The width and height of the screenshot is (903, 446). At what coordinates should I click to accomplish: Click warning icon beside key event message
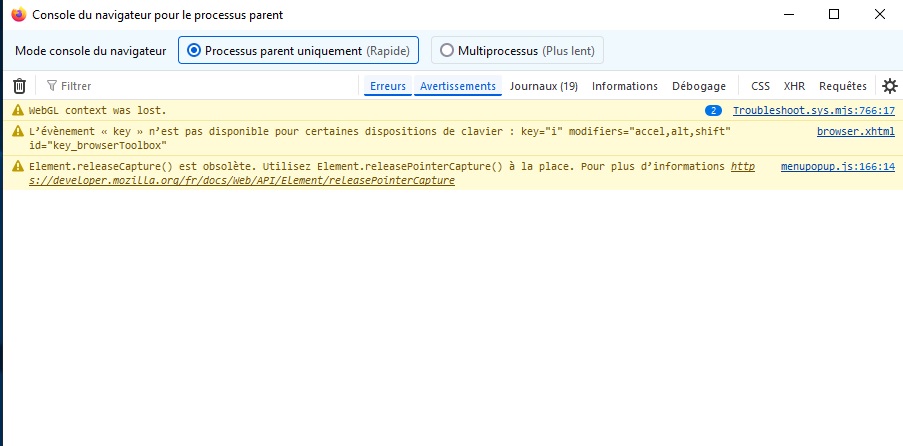[x=18, y=131]
